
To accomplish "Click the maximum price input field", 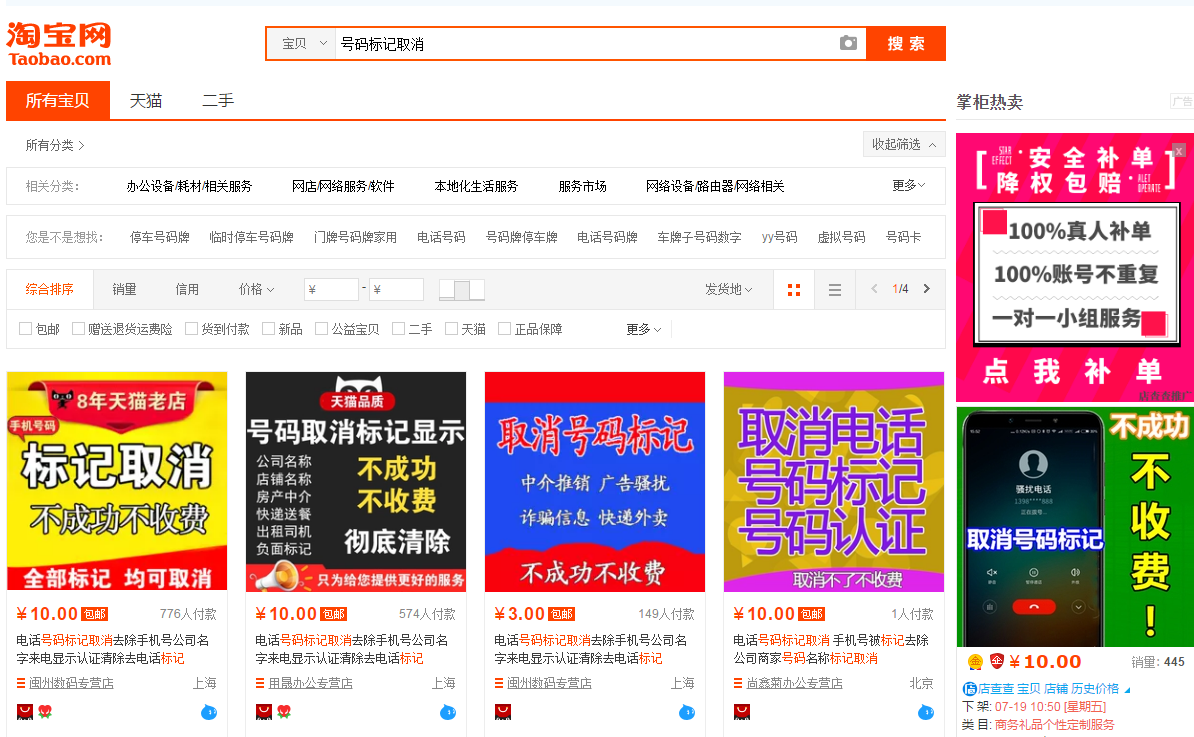I will 397,289.
